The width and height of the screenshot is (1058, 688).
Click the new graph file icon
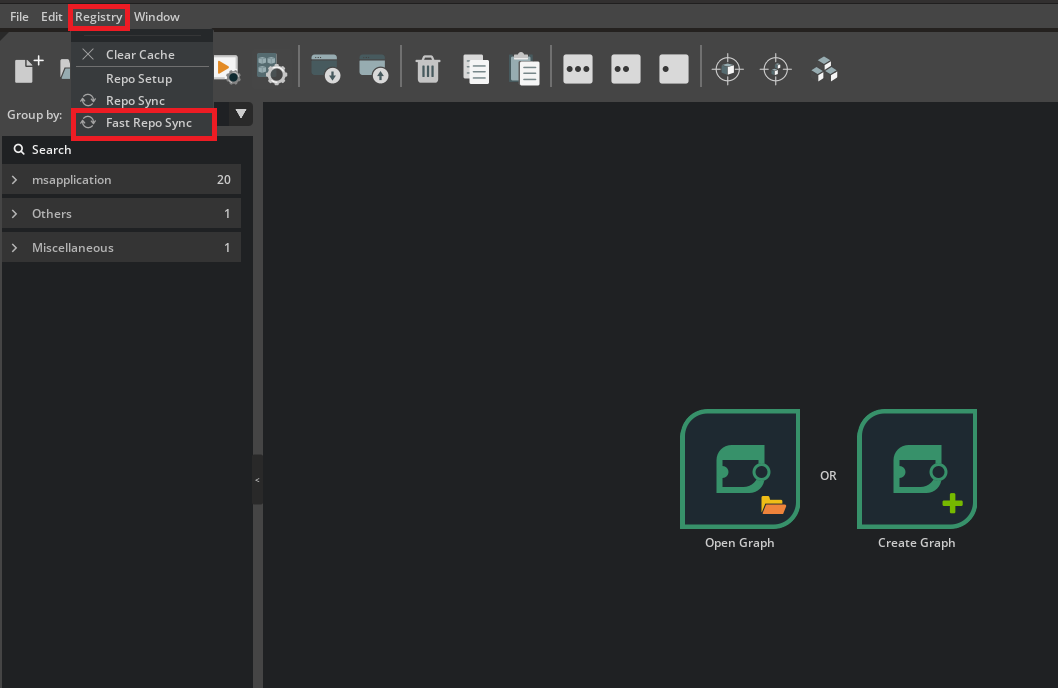[28, 69]
